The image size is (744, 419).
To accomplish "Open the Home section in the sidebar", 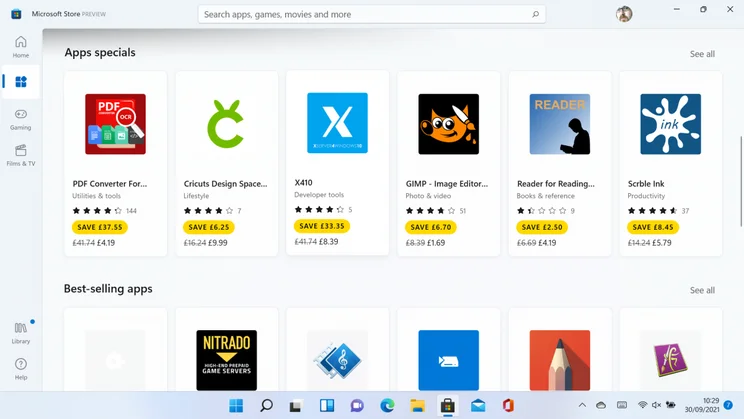I will point(20,47).
